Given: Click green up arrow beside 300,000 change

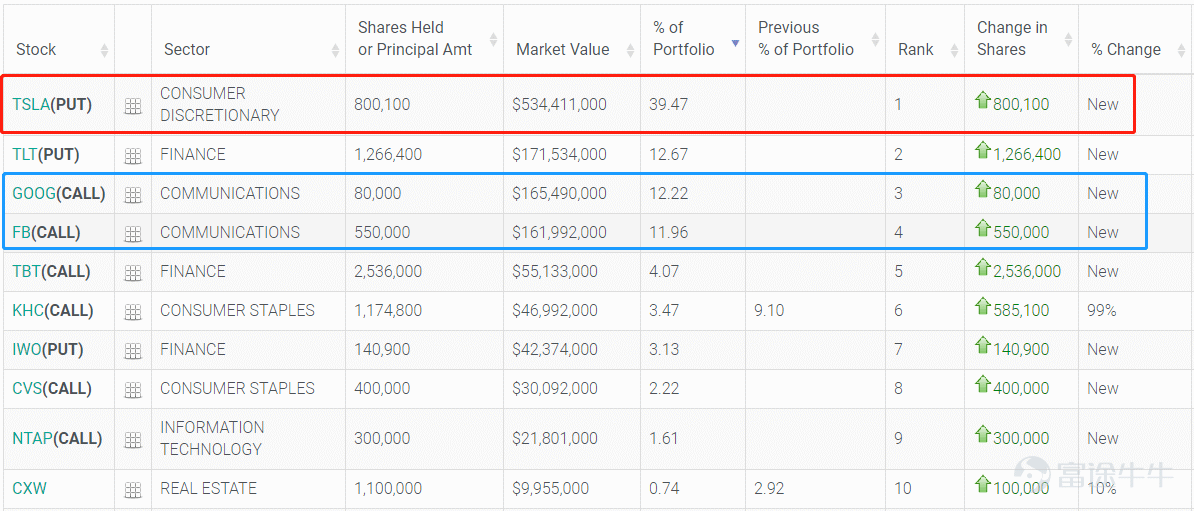Looking at the screenshot, I should 982,434.
